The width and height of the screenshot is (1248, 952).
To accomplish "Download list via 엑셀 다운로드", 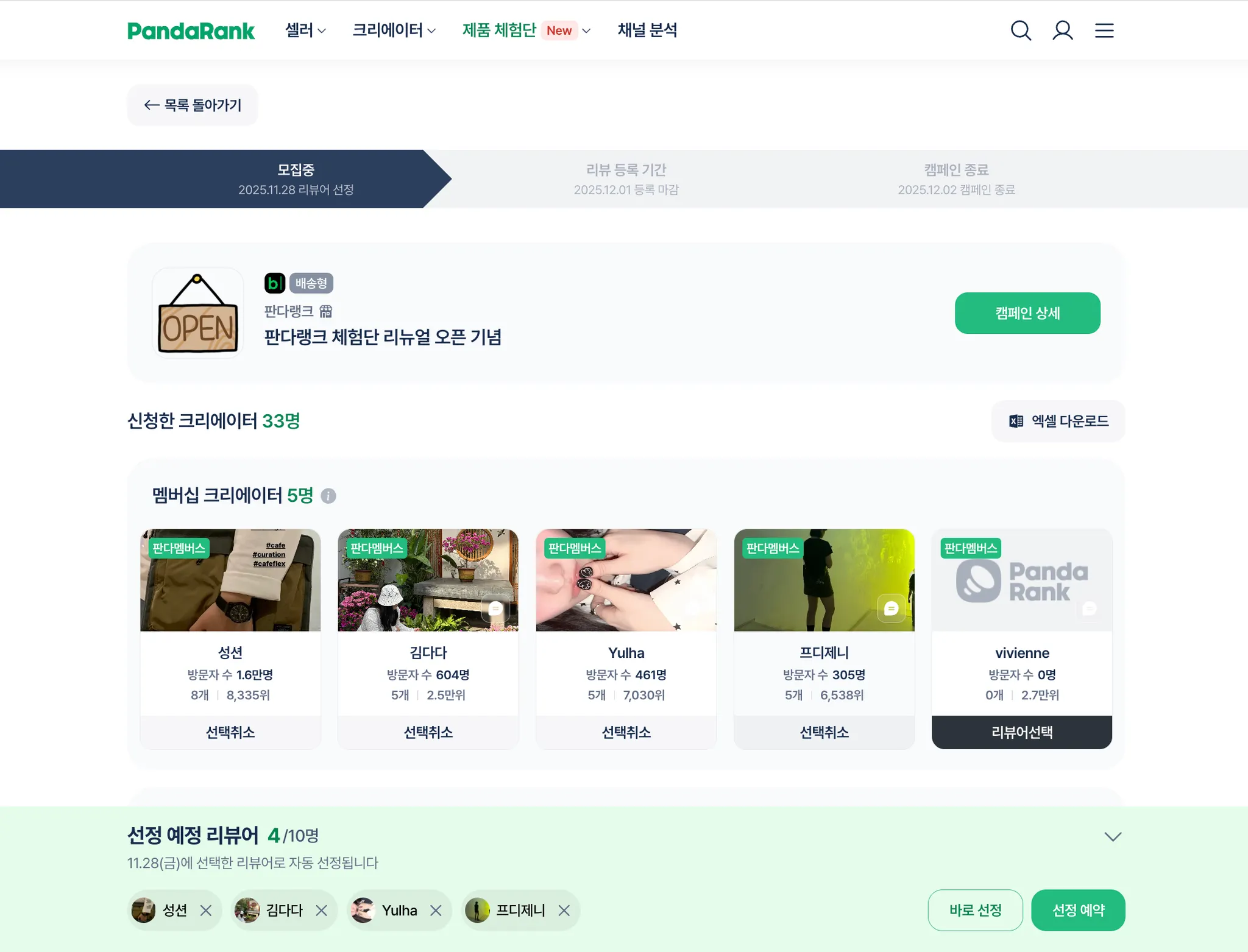I will (x=1058, y=421).
